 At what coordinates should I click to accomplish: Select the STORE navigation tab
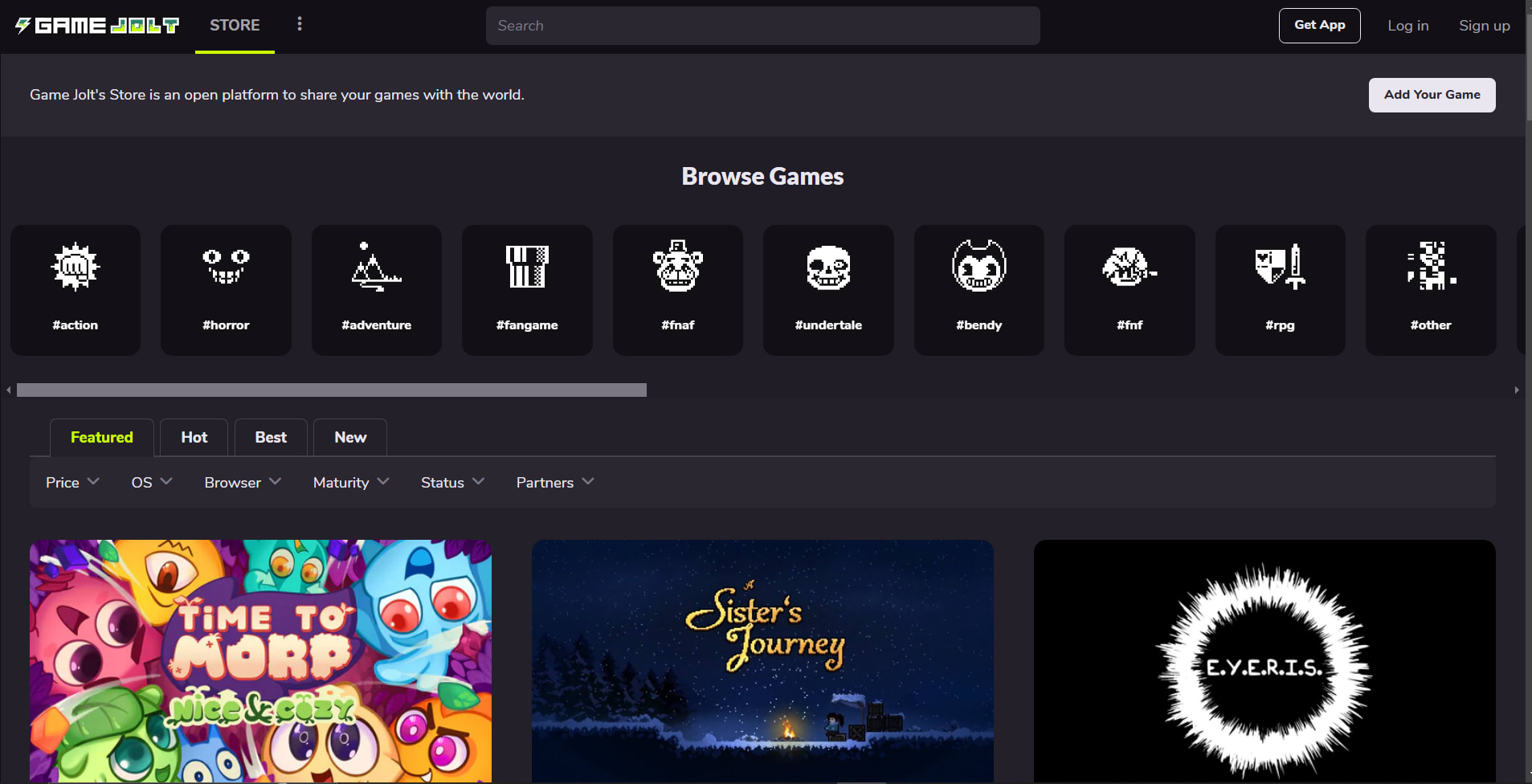pos(235,26)
